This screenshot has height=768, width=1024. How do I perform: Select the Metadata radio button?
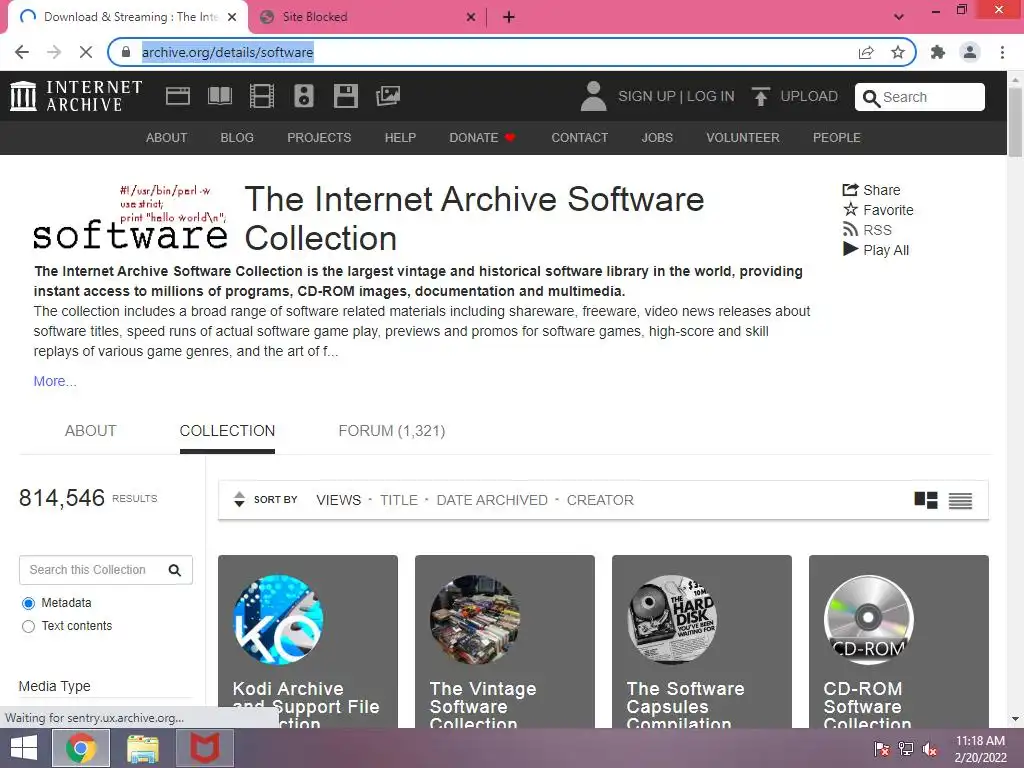28,603
